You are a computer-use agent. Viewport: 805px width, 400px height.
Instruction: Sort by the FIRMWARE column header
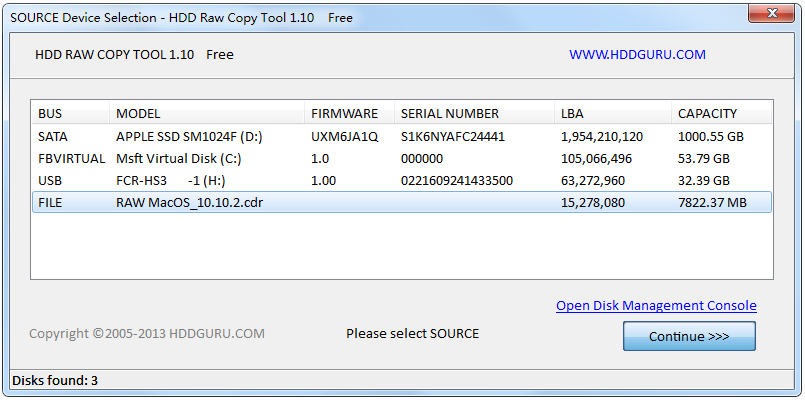click(349, 113)
